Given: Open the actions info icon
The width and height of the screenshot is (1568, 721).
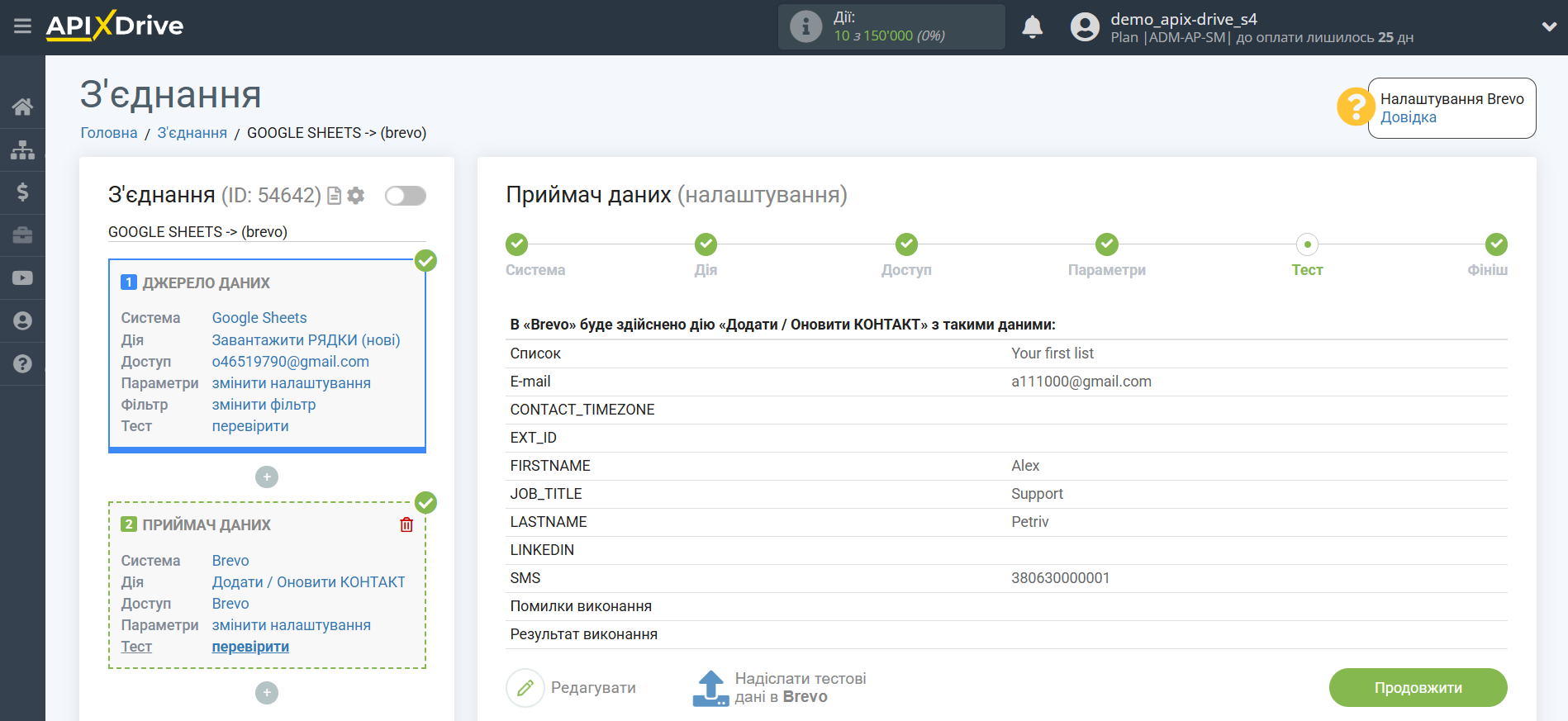Looking at the screenshot, I should tap(805, 26).
